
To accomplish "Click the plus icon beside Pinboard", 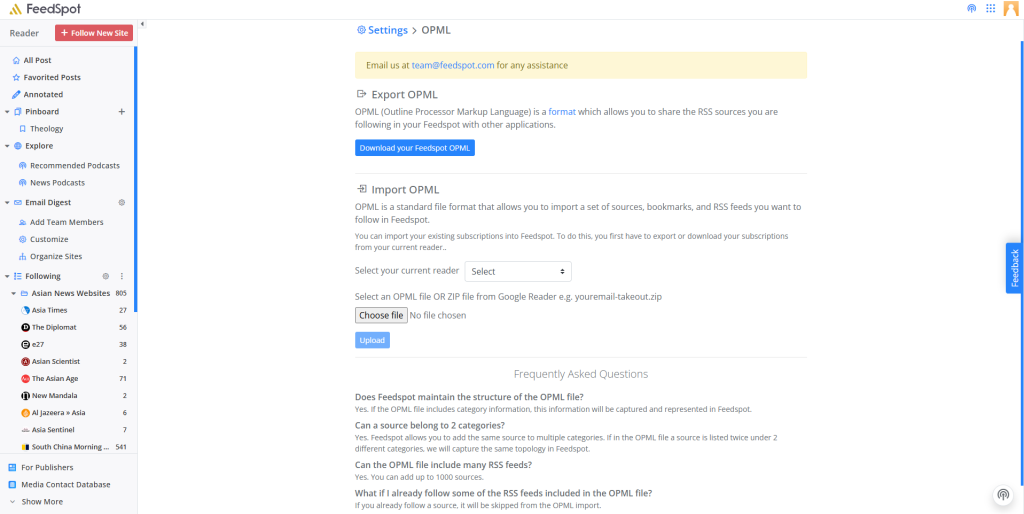I will click(x=122, y=112).
